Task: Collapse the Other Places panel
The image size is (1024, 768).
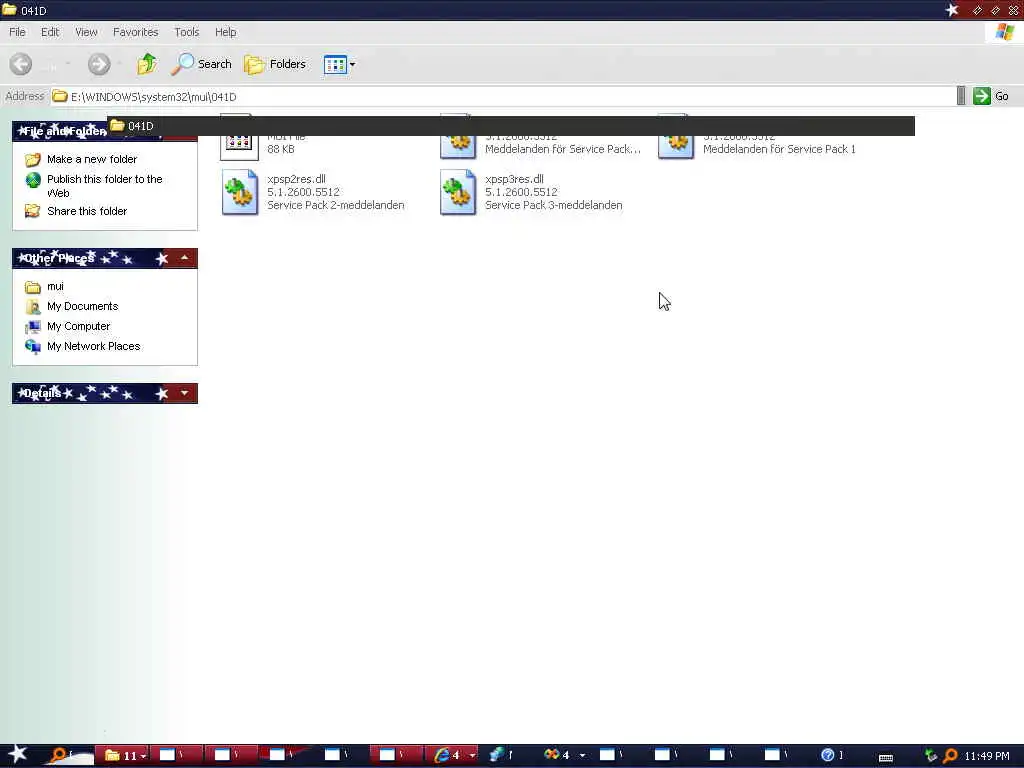Action: (185, 259)
